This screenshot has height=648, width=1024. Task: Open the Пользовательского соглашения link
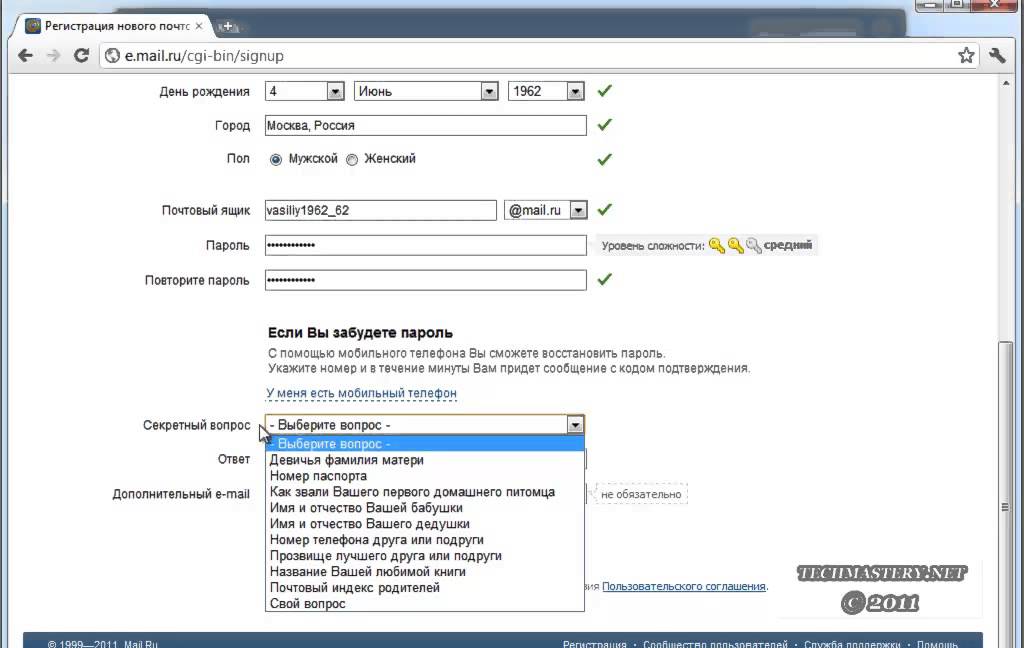pyautogui.click(x=683, y=587)
